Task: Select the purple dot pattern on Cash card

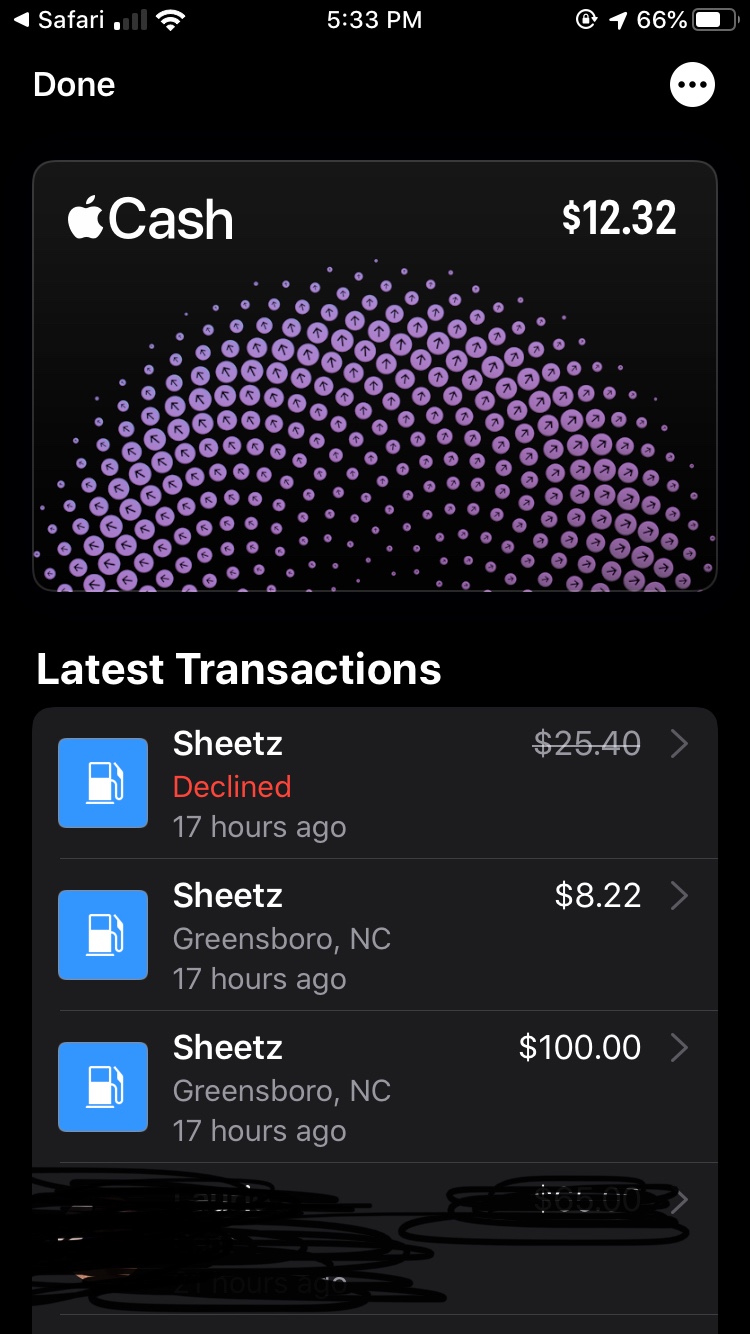Action: 375,440
